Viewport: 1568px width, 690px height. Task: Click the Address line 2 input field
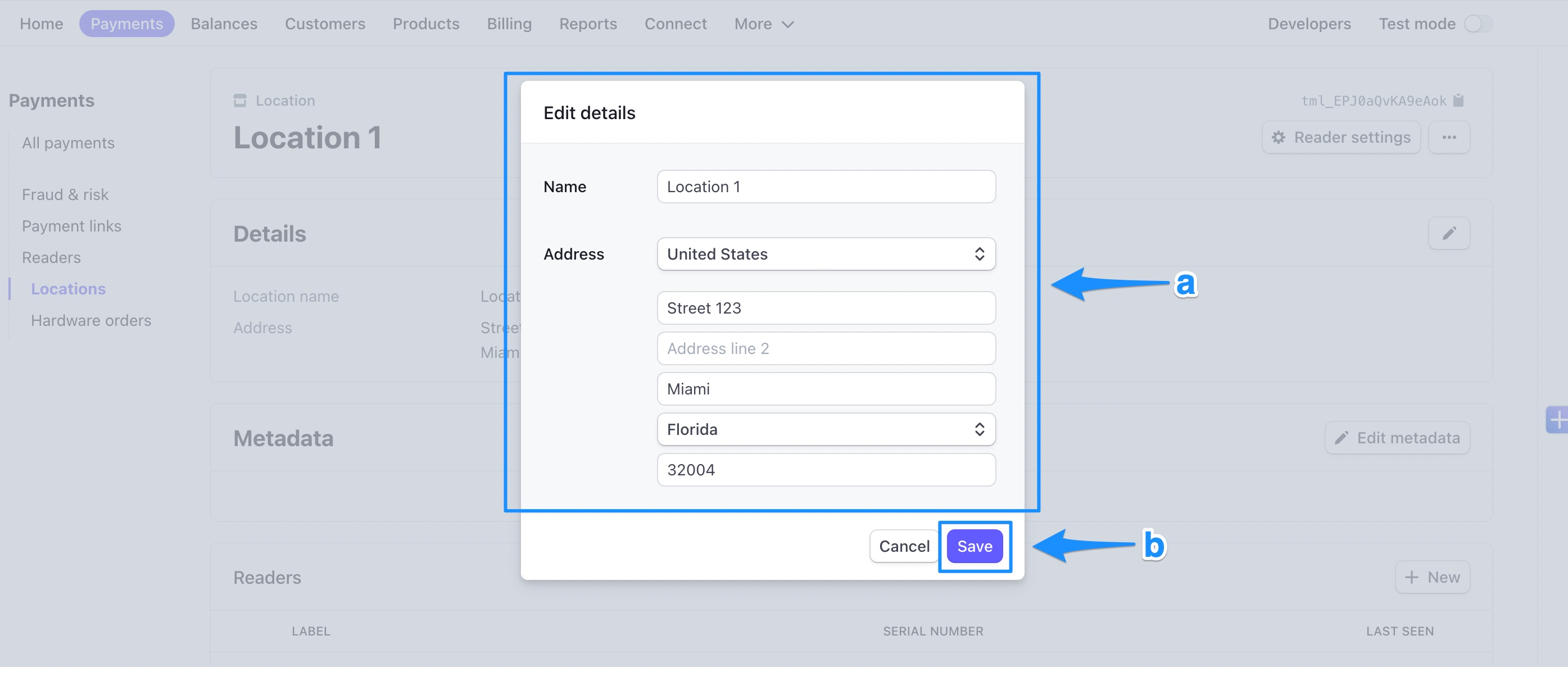pyautogui.click(x=826, y=348)
